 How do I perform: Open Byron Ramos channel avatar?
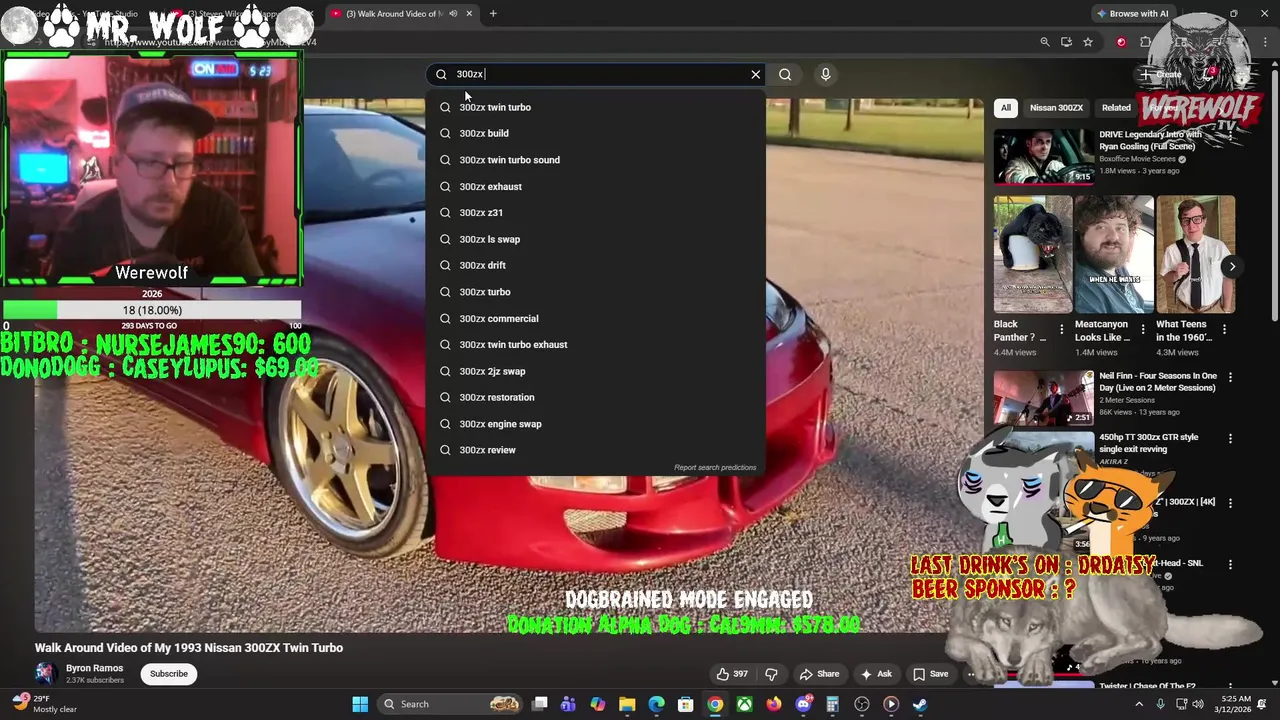(x=44, y=673)
